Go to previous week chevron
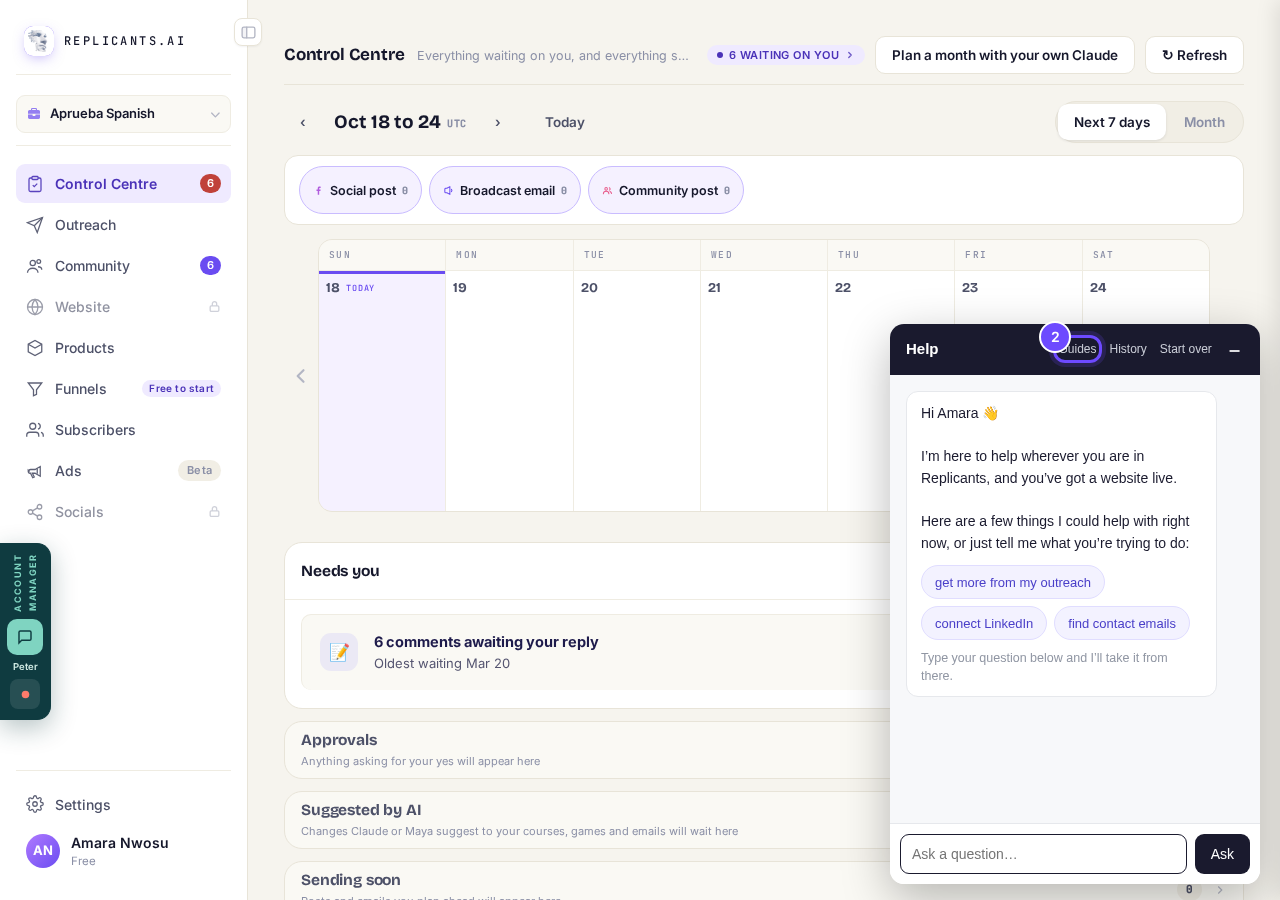This screenshot has height=900, width=1280. pos(303,122)
